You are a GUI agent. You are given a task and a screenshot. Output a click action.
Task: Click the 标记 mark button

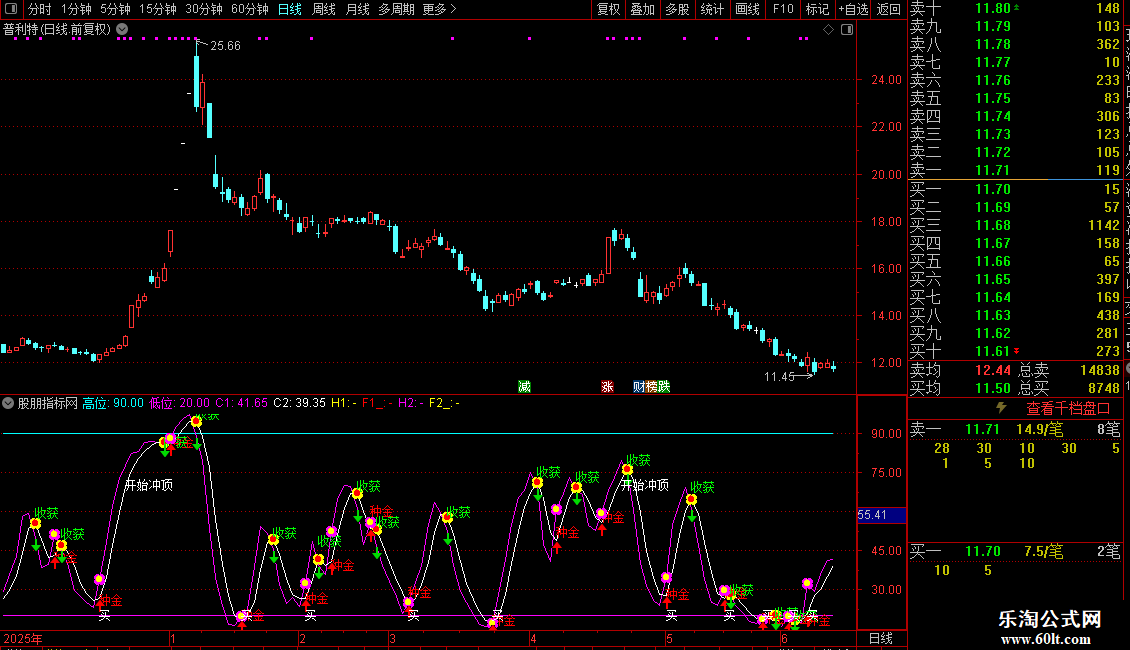817,9
